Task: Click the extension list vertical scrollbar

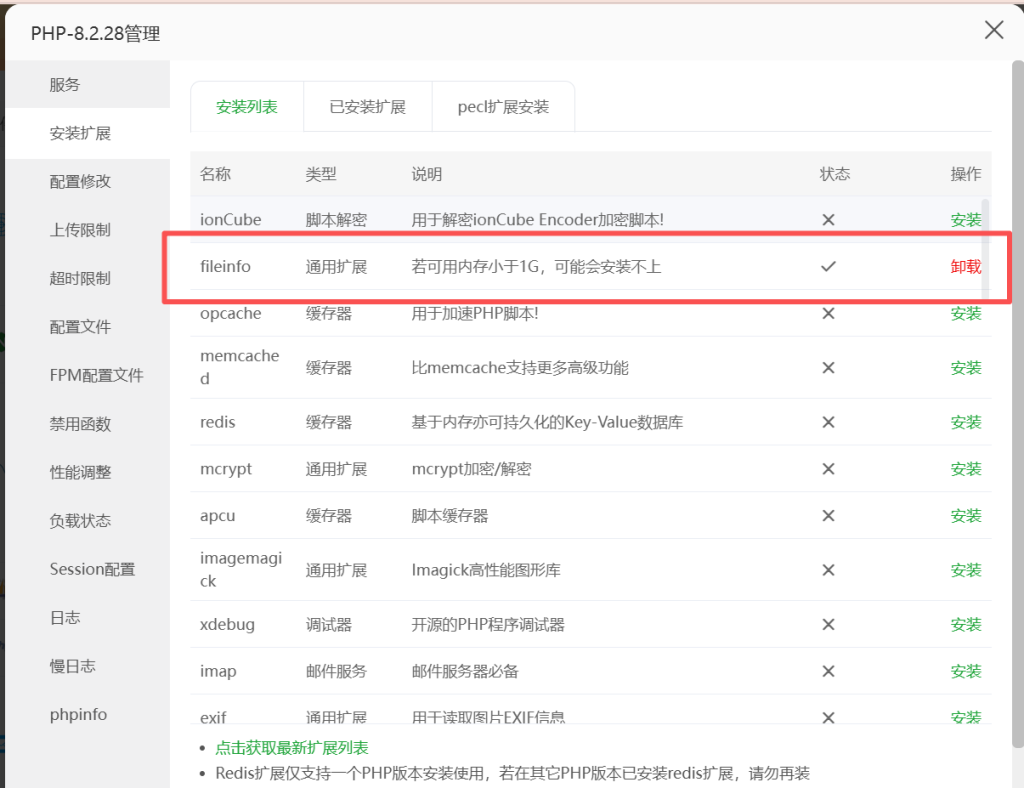Action: [986, 250]
